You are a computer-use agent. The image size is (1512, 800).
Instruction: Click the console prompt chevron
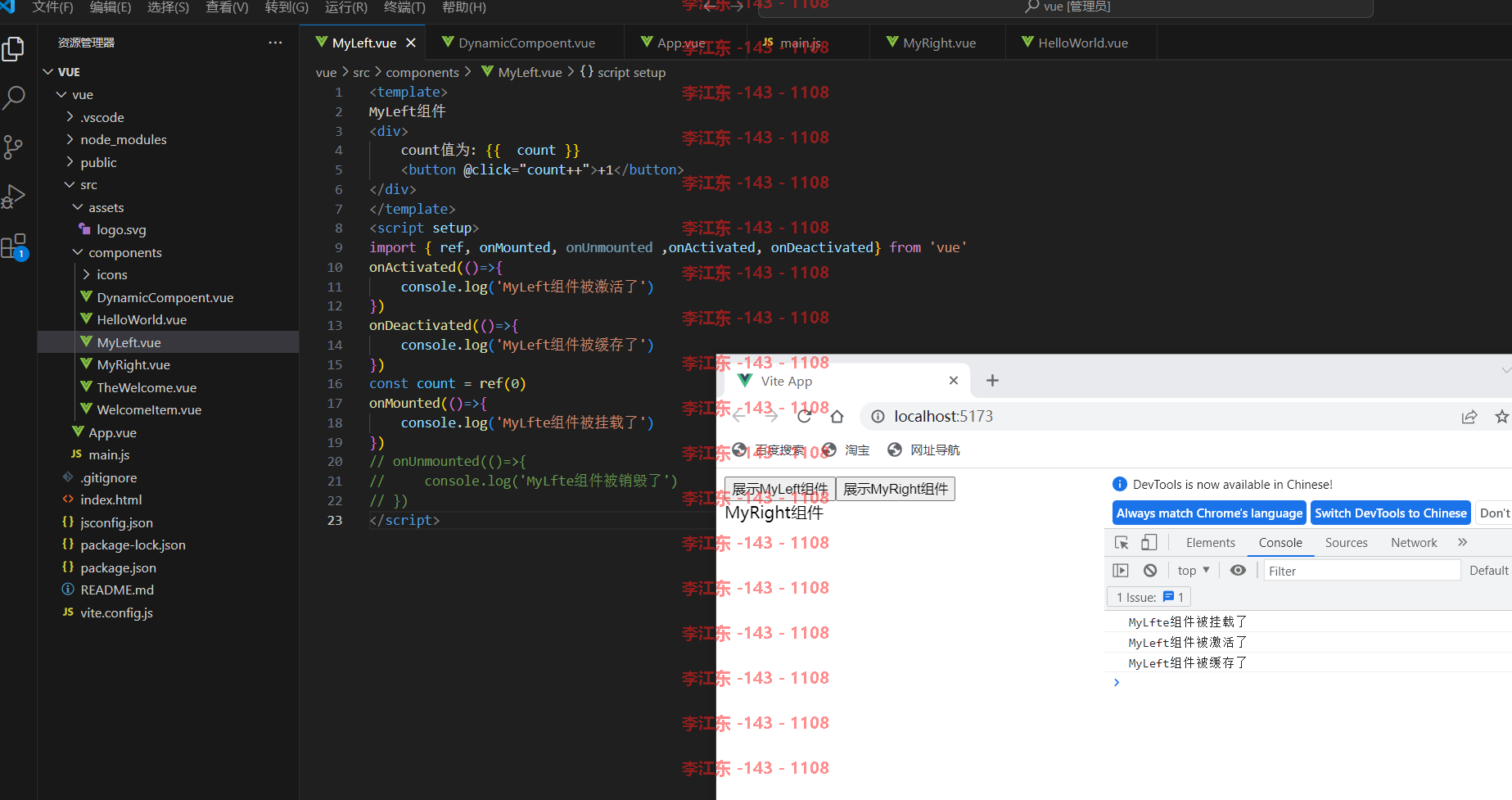[x=1116, y=682]
